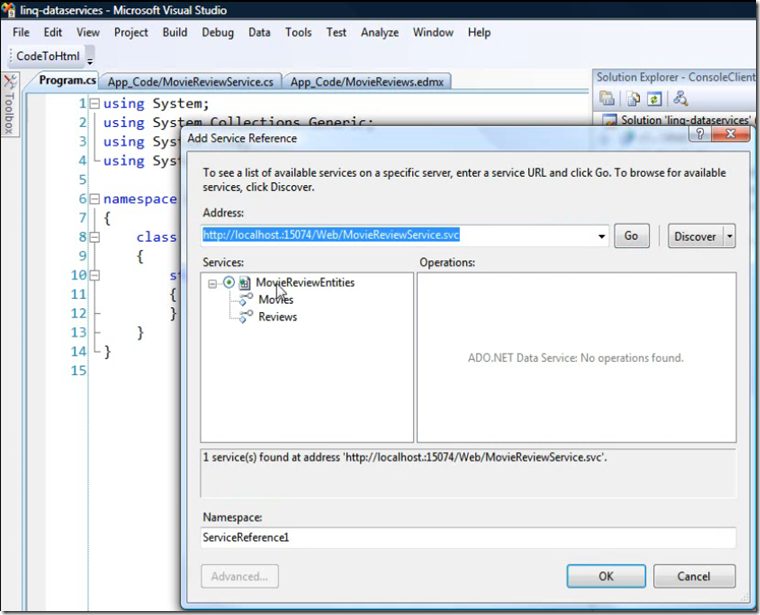The width and height of the screenshot is (760, 615).
Task: Click the dialog Help question-mark button
Action: click(700, 134)
